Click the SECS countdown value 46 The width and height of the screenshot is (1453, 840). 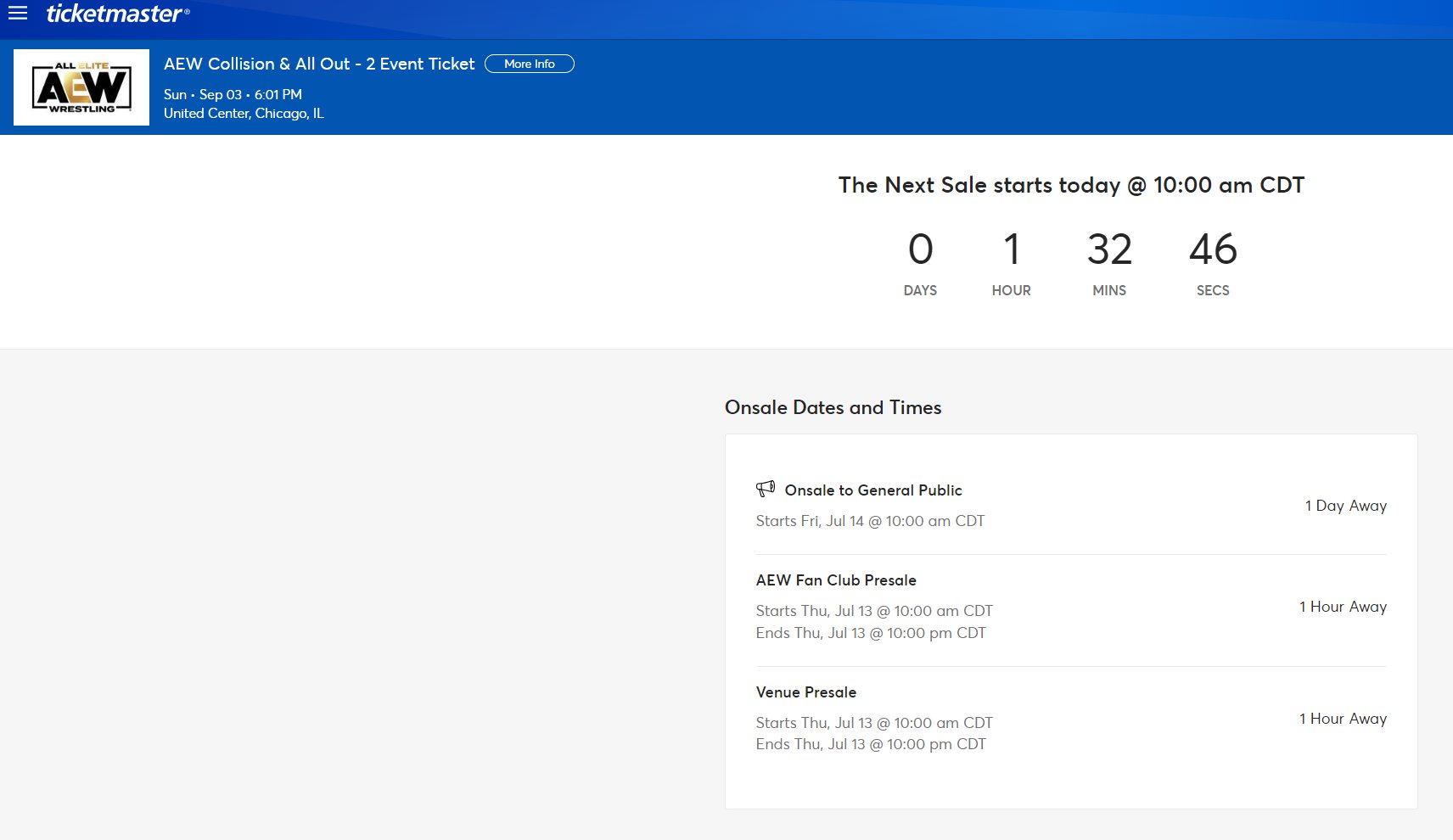(1213, 249)
